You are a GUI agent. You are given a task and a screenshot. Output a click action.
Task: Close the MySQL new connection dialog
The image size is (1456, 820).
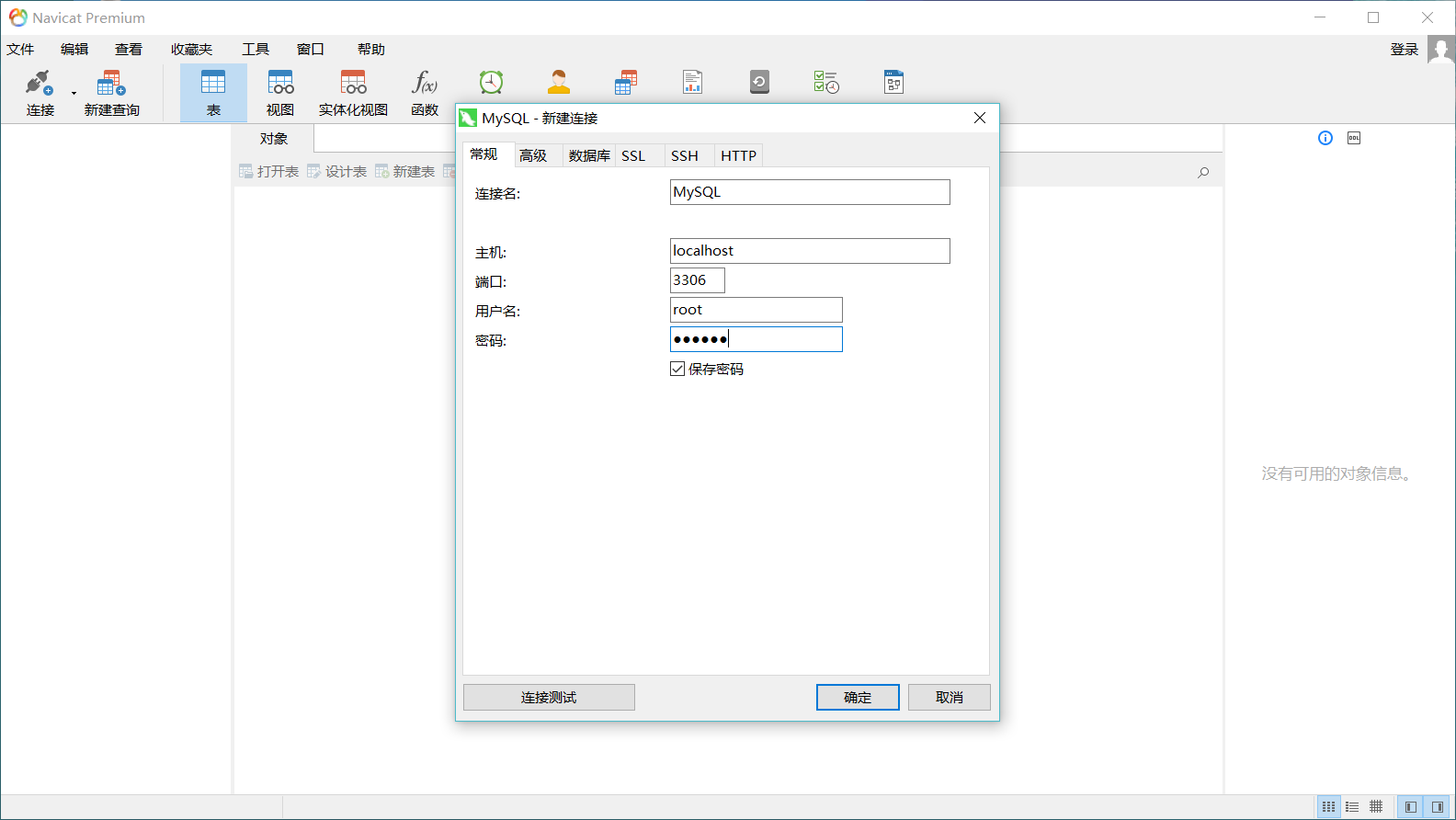[x=980, y=118]
